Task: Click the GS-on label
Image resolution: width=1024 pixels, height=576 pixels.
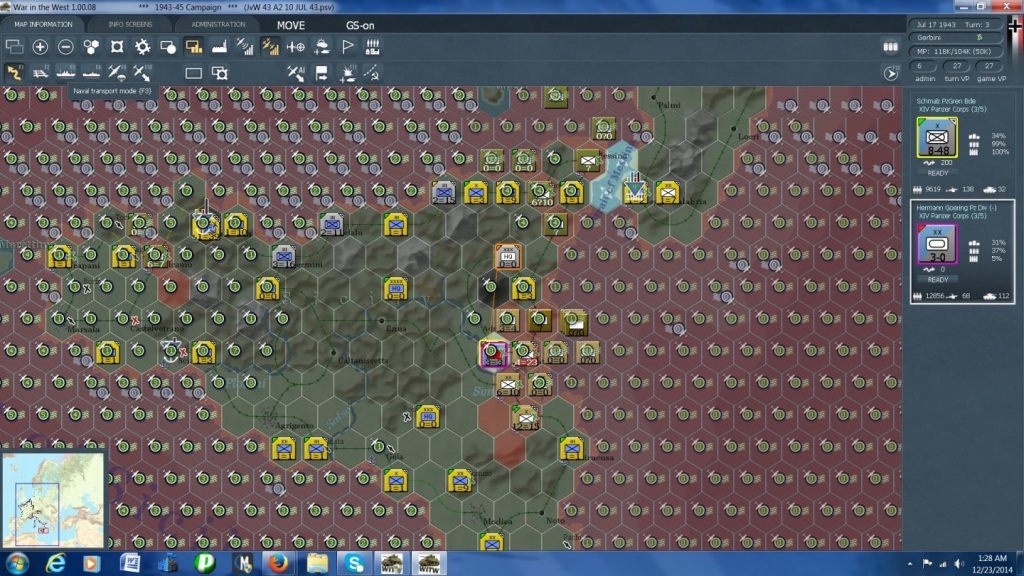Action: point(360,25)
